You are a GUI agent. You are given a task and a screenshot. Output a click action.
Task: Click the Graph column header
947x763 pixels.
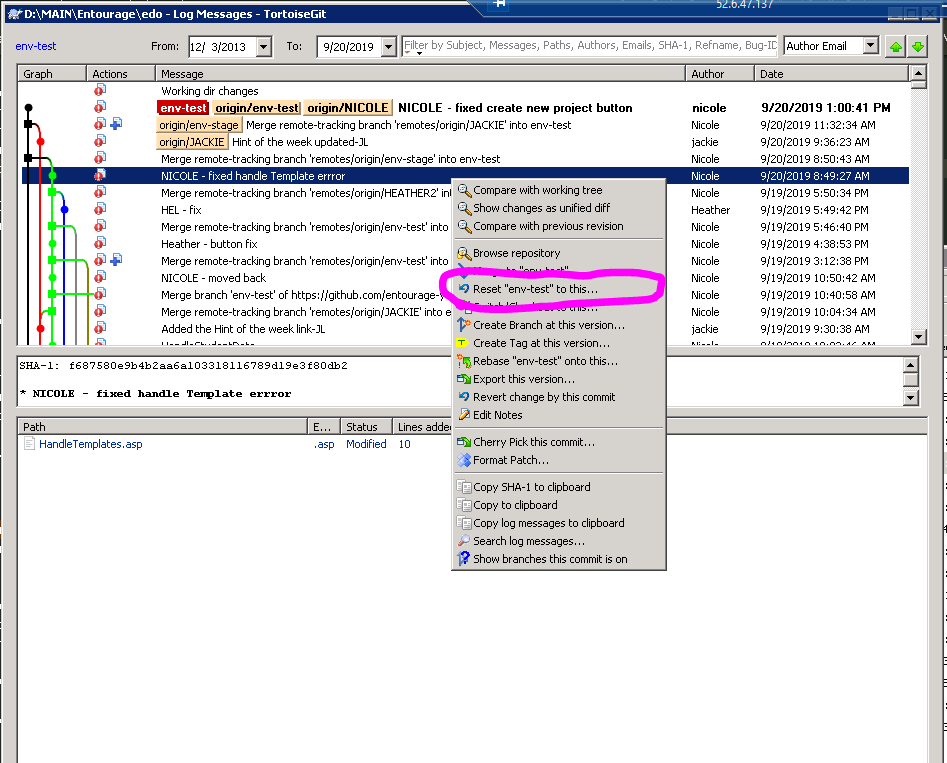[x=52, y=74]
